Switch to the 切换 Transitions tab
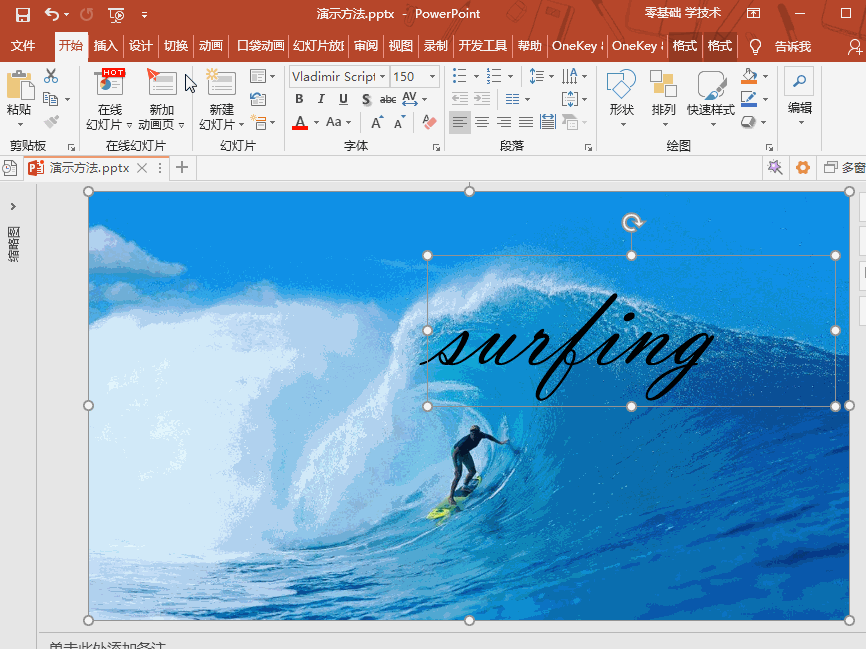The height and width of the screenshot is (649, 866). (176, 46)
